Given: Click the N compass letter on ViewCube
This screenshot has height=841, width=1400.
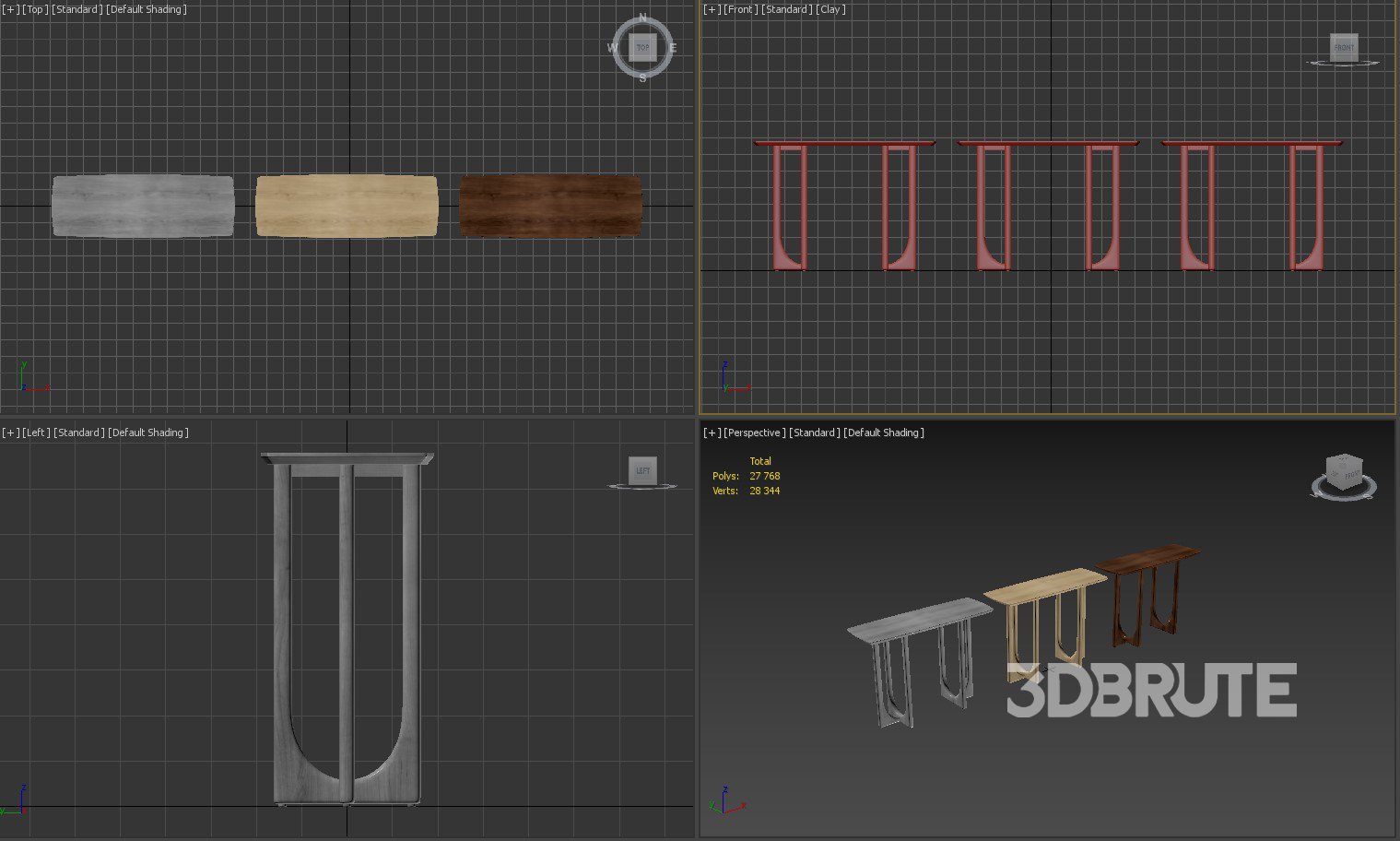Looking at the screenshot, I should [642, 18].
